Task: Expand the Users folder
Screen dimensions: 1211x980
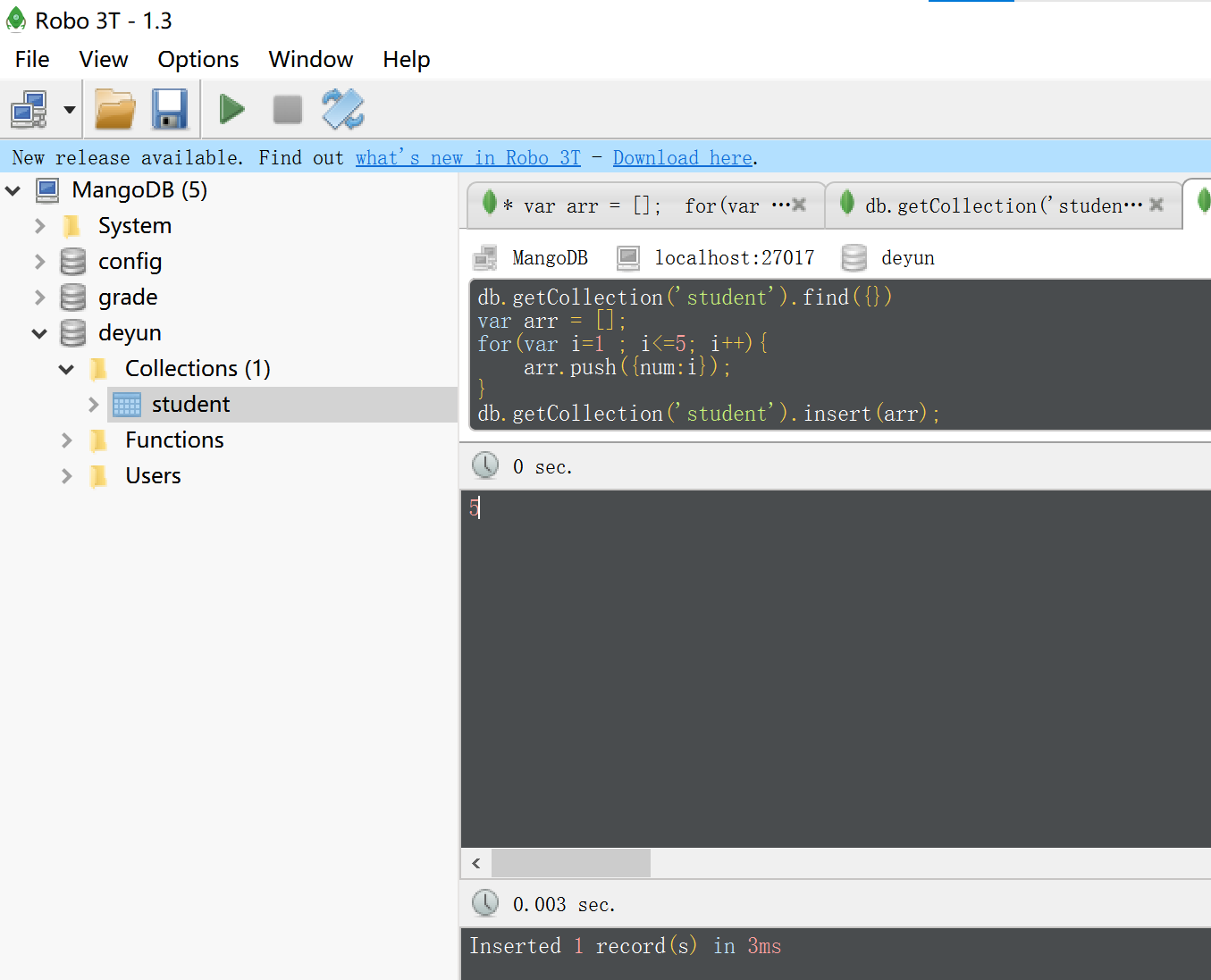Action: [x=66, y=476]
